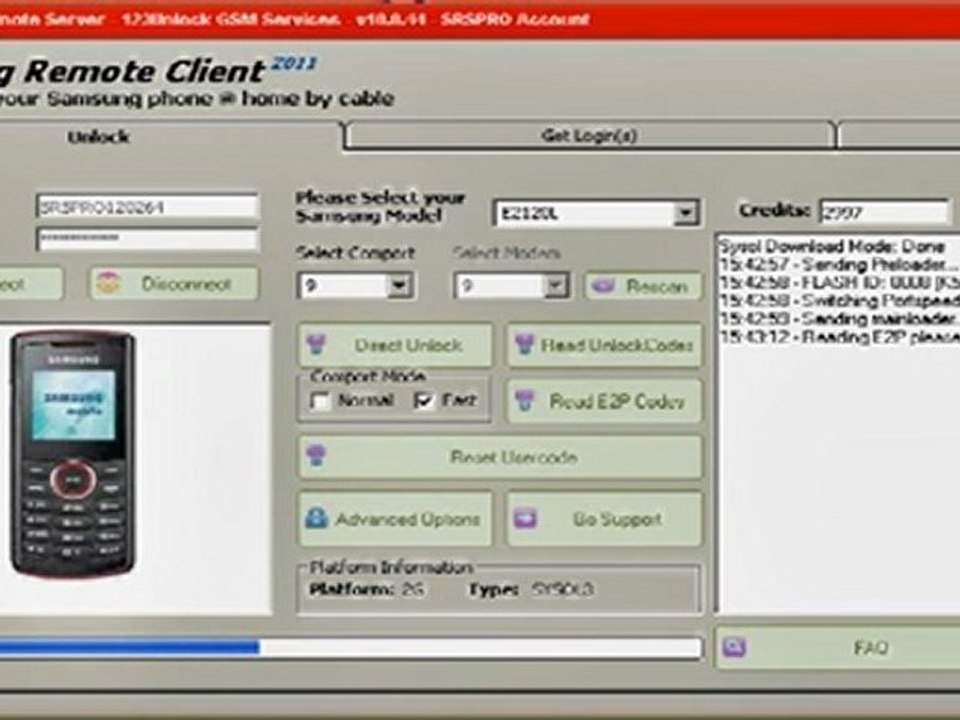This screenshot has width=960, height=720.
Task: Open Advanced Options
Action: pyautogui.click(x=395, y=519)
